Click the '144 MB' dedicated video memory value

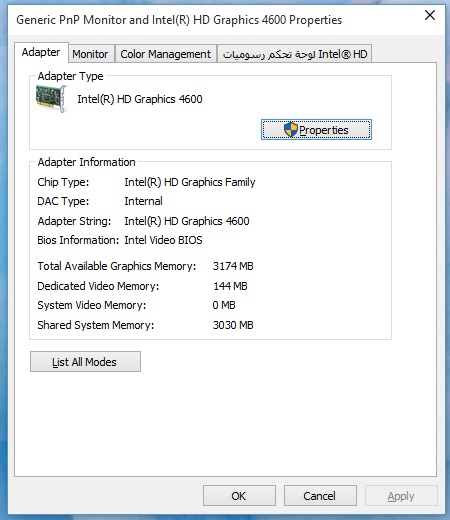coord(230,286)
